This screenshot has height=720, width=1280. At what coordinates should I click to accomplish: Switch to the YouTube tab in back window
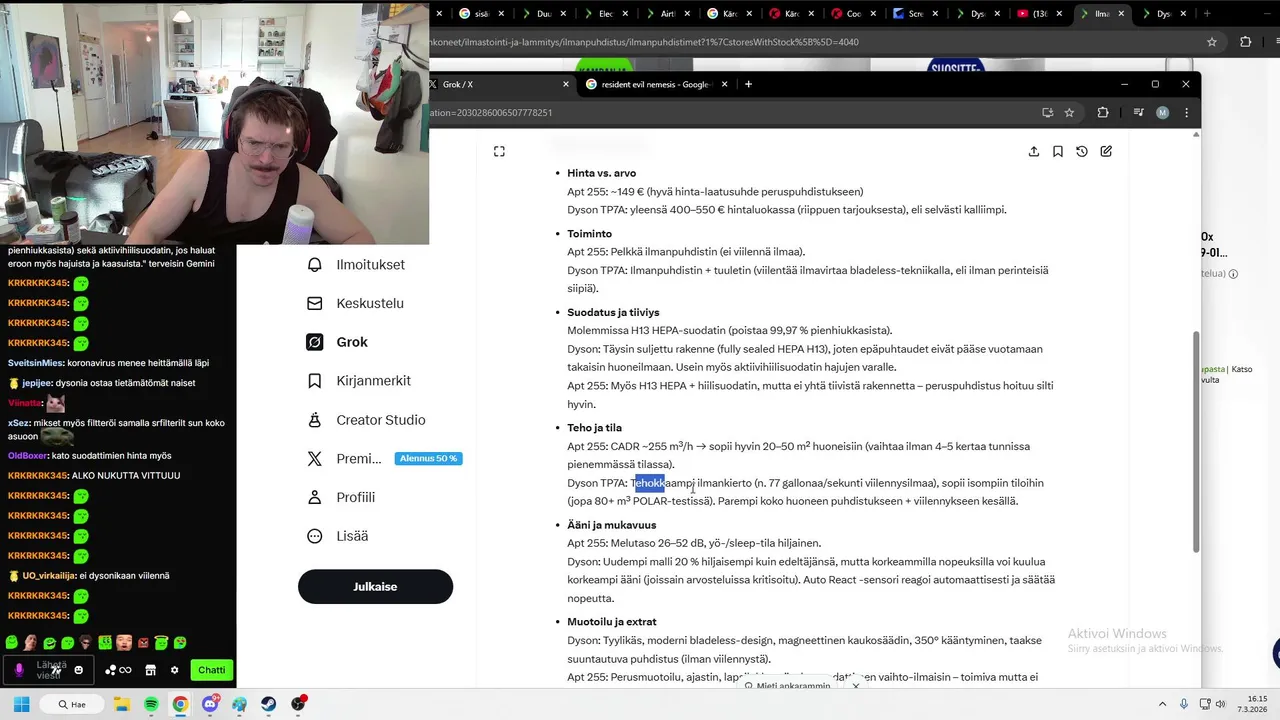coord(1038,14)
